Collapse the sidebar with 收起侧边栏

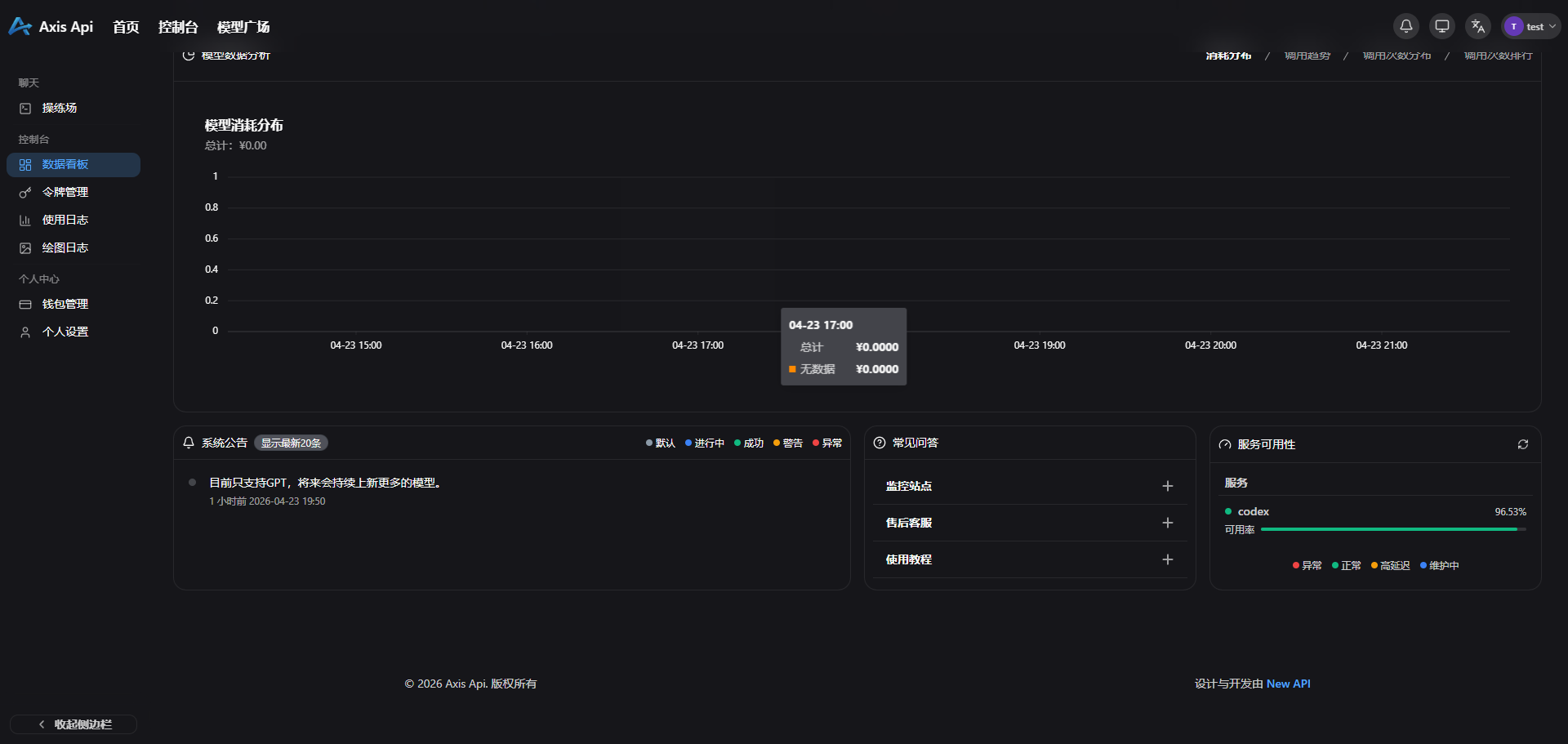click(x=73, y=724)
